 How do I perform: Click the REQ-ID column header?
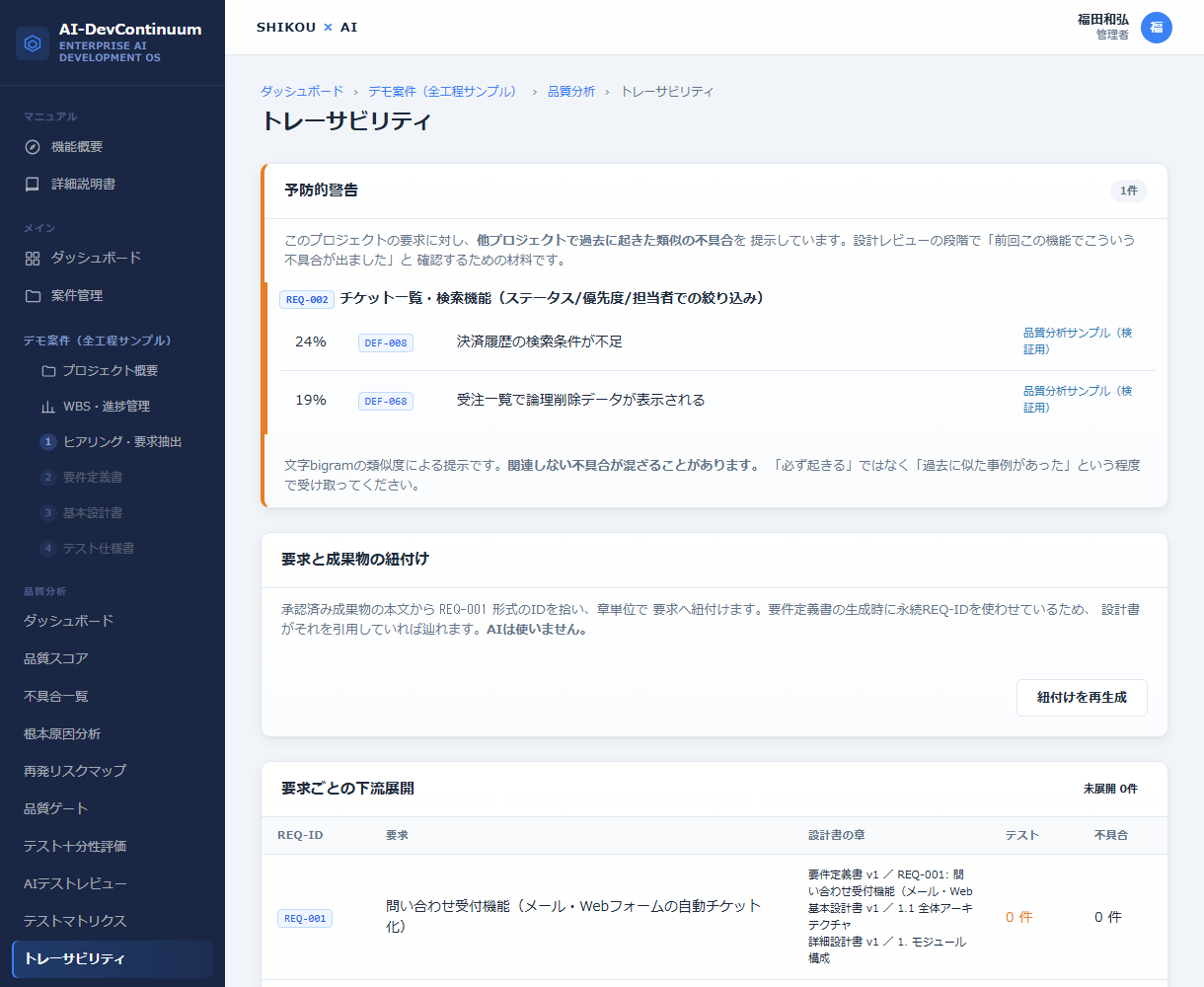click(300, 835)
